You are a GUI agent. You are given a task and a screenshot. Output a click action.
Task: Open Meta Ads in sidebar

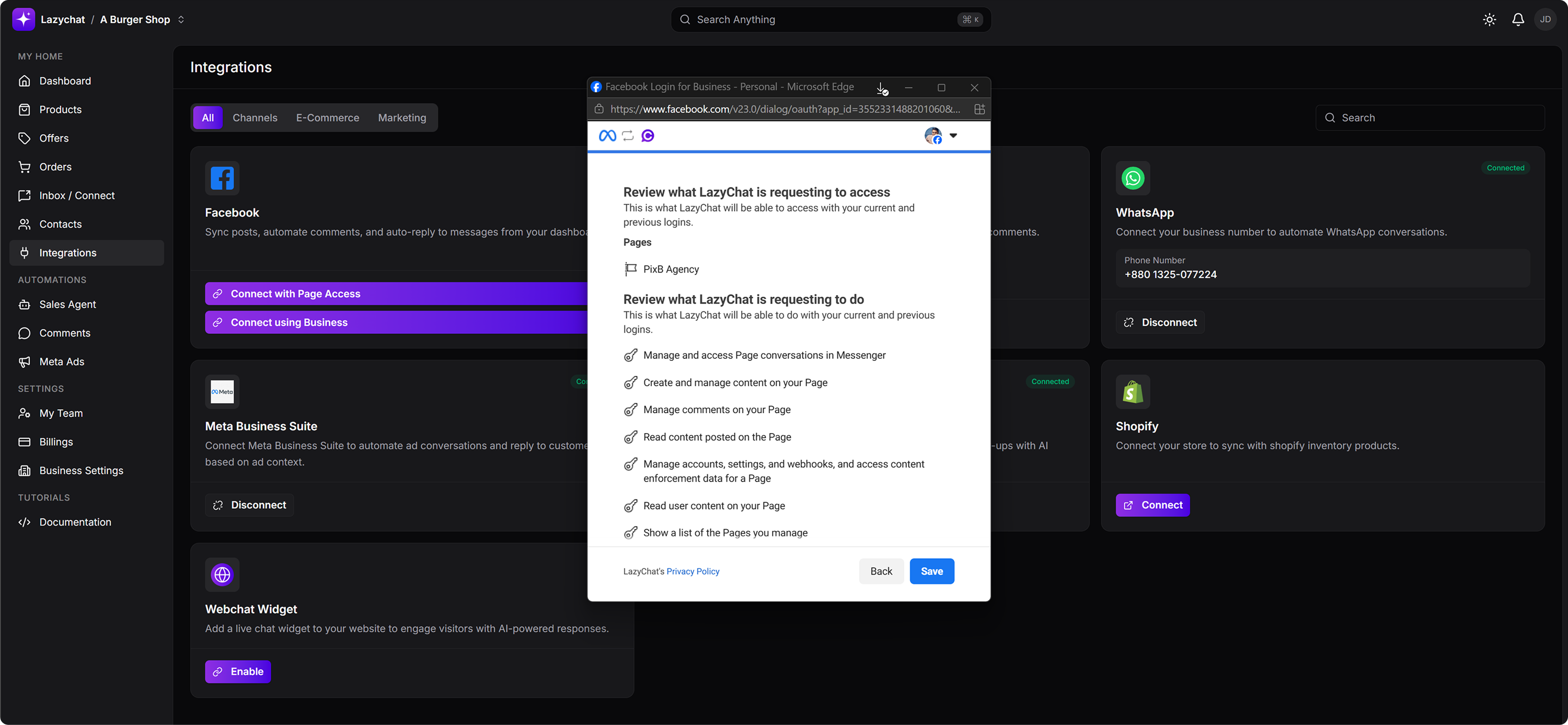pyautogui.click(x=62, y=362)
